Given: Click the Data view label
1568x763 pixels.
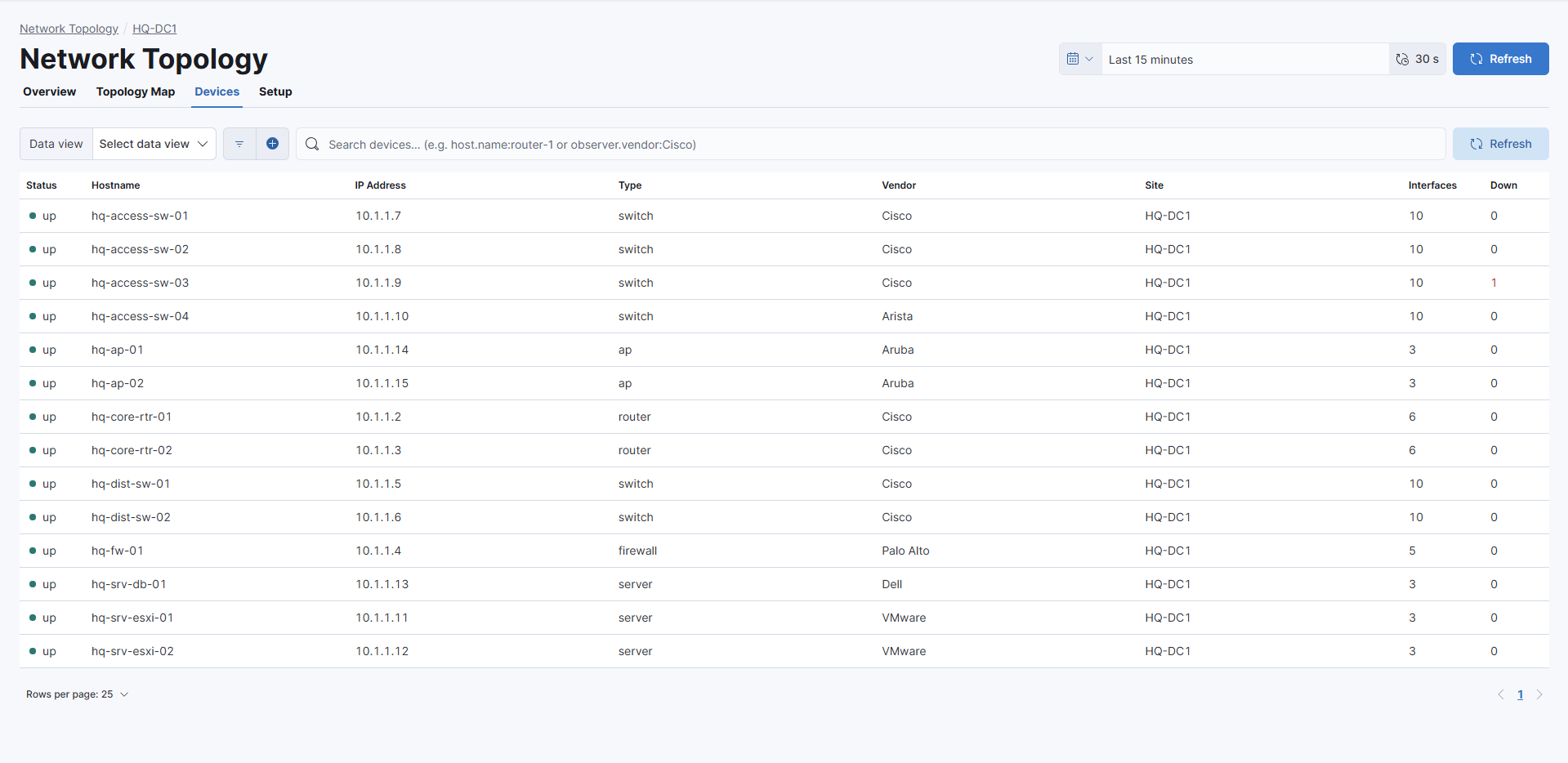Looking at the screenshot, I should point(56,144).
